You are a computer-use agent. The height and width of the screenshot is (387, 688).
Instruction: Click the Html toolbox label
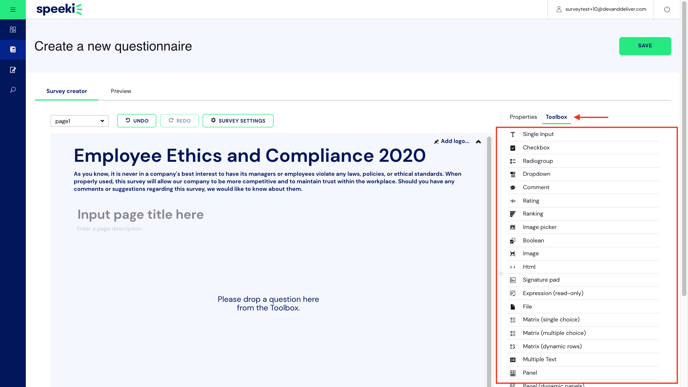coord(529,267)
